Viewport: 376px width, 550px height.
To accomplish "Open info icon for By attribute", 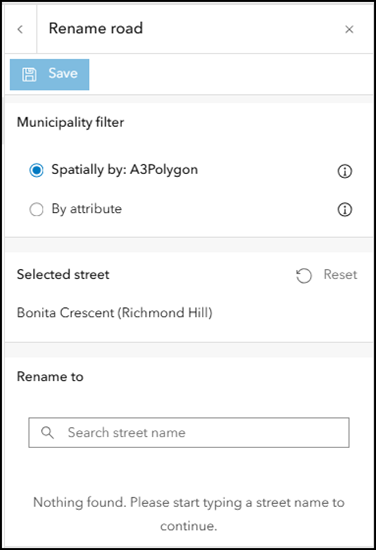I will (x=344, y=209).
